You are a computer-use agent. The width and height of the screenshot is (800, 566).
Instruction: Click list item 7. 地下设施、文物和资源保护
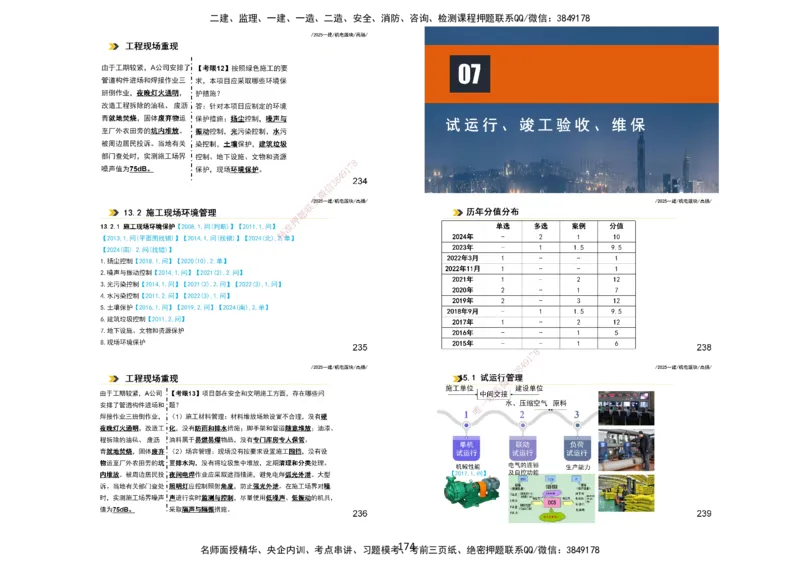coord(142,331)
